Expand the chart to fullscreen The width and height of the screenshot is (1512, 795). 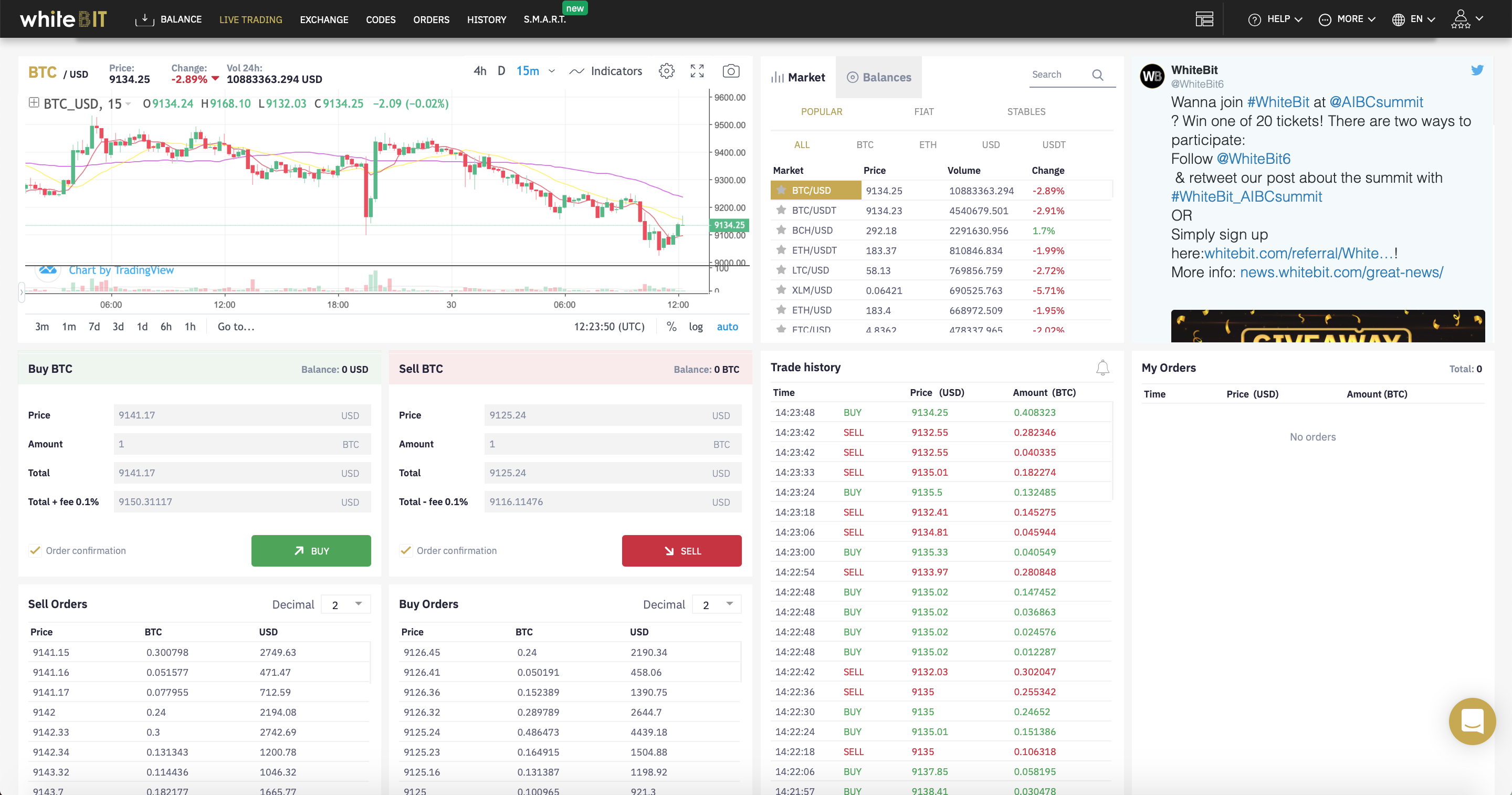pos(697,70)
